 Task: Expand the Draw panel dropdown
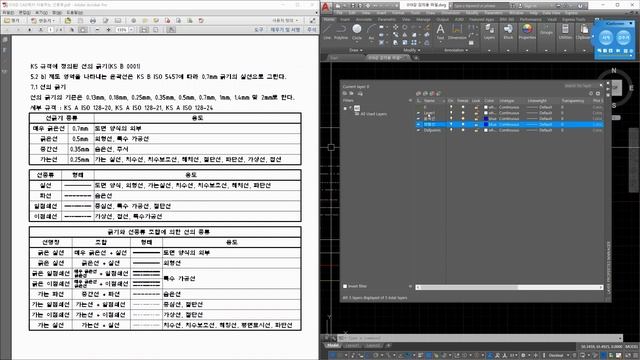pyautogui.click(x=356, y=50)
